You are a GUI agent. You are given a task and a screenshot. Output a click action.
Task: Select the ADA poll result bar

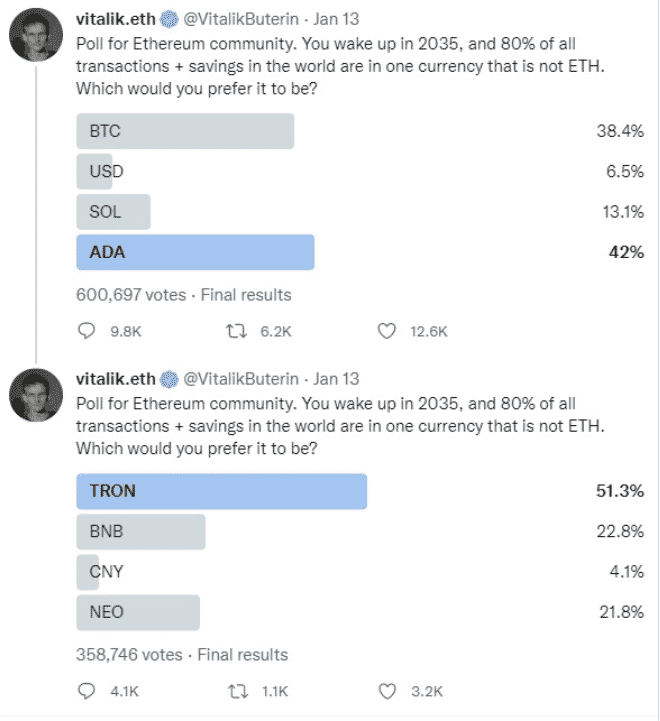(x=195, y=252)
